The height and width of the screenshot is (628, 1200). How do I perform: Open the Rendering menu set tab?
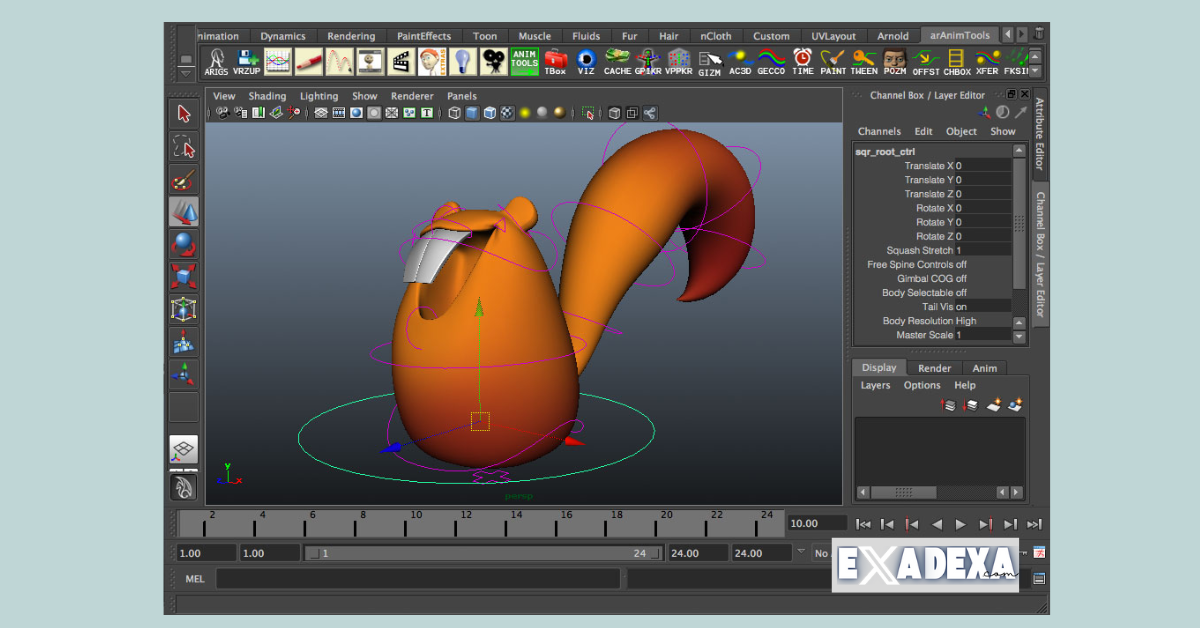pyautogui.click(x=352, y=35)
